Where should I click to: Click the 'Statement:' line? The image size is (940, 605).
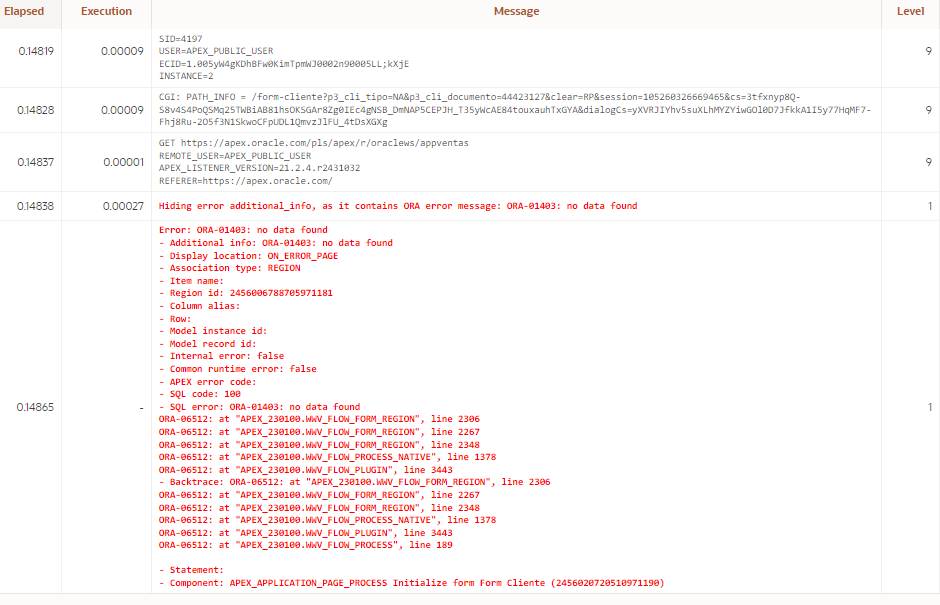[x=191, y=570]
